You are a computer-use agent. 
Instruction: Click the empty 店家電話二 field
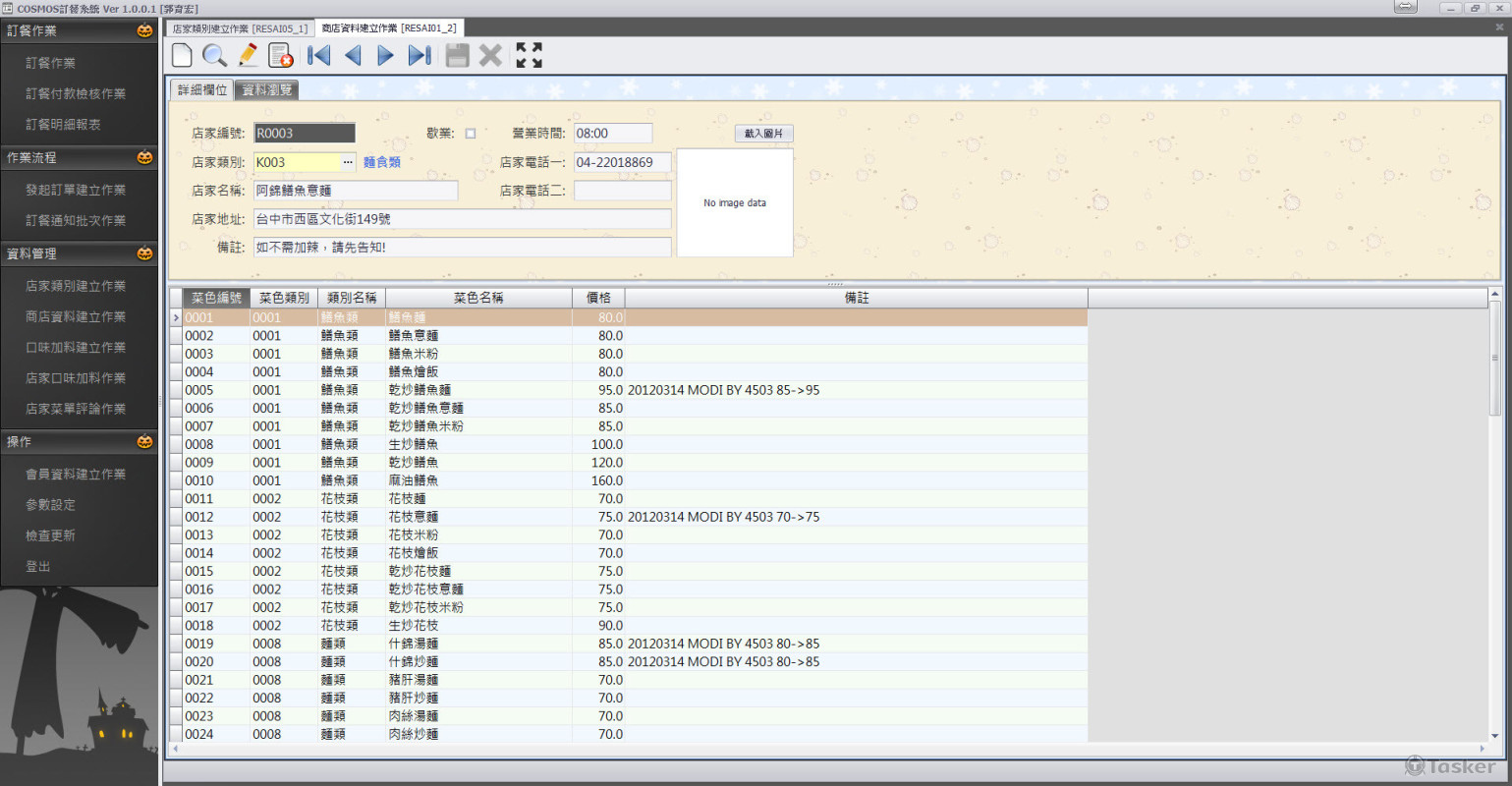coord(623,191)
